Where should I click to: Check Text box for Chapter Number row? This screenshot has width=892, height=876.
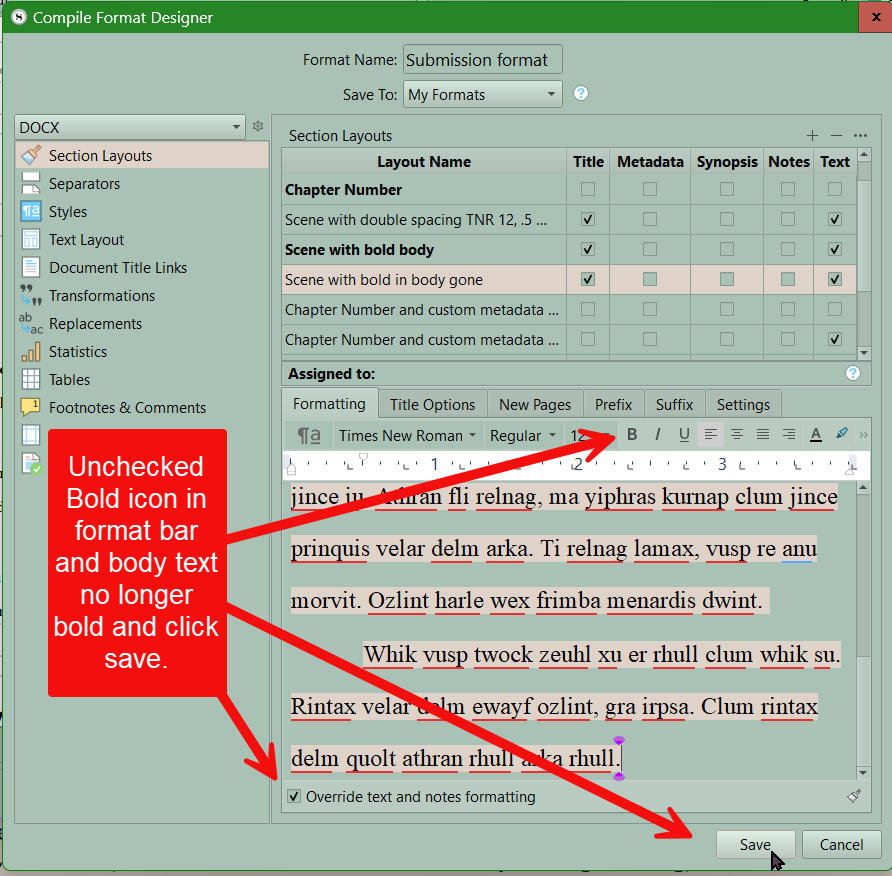(834, 189)
